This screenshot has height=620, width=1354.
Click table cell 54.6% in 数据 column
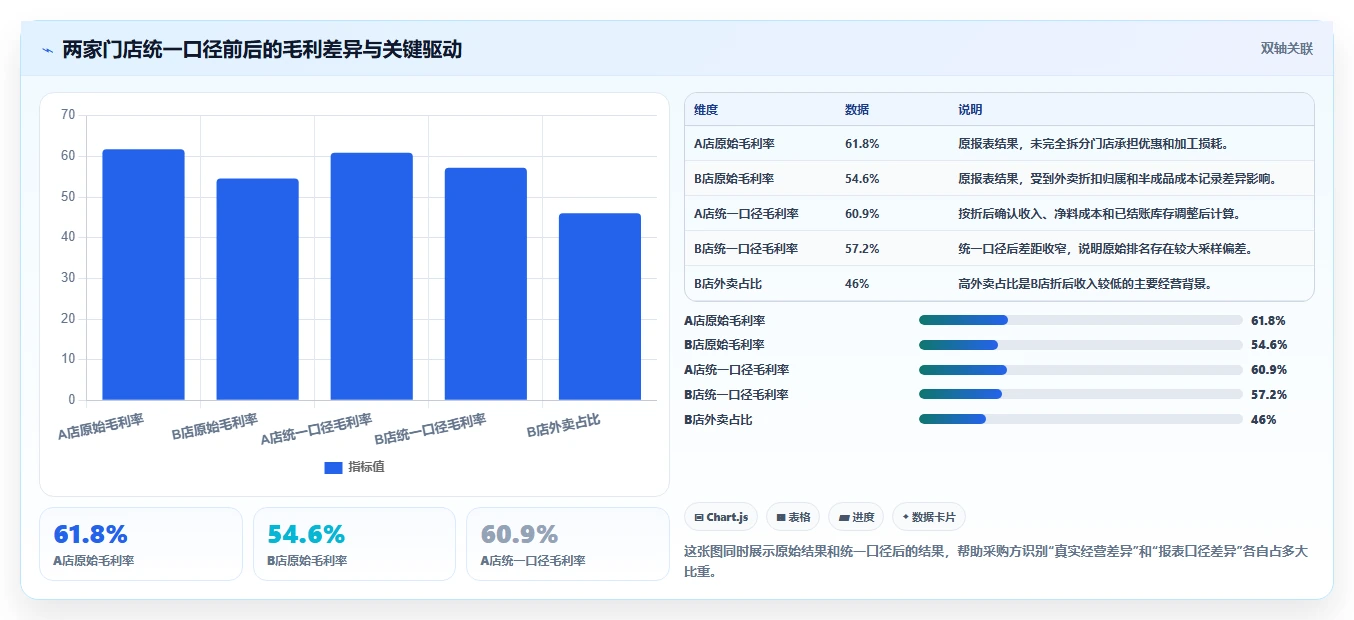[x=862, y=179]
